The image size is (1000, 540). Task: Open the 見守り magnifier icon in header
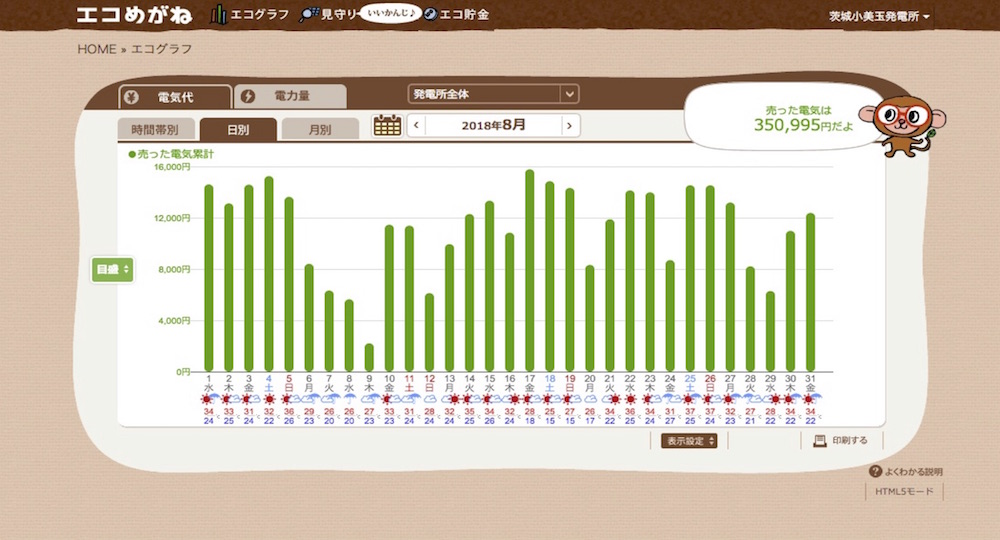(x=309, y=14)
